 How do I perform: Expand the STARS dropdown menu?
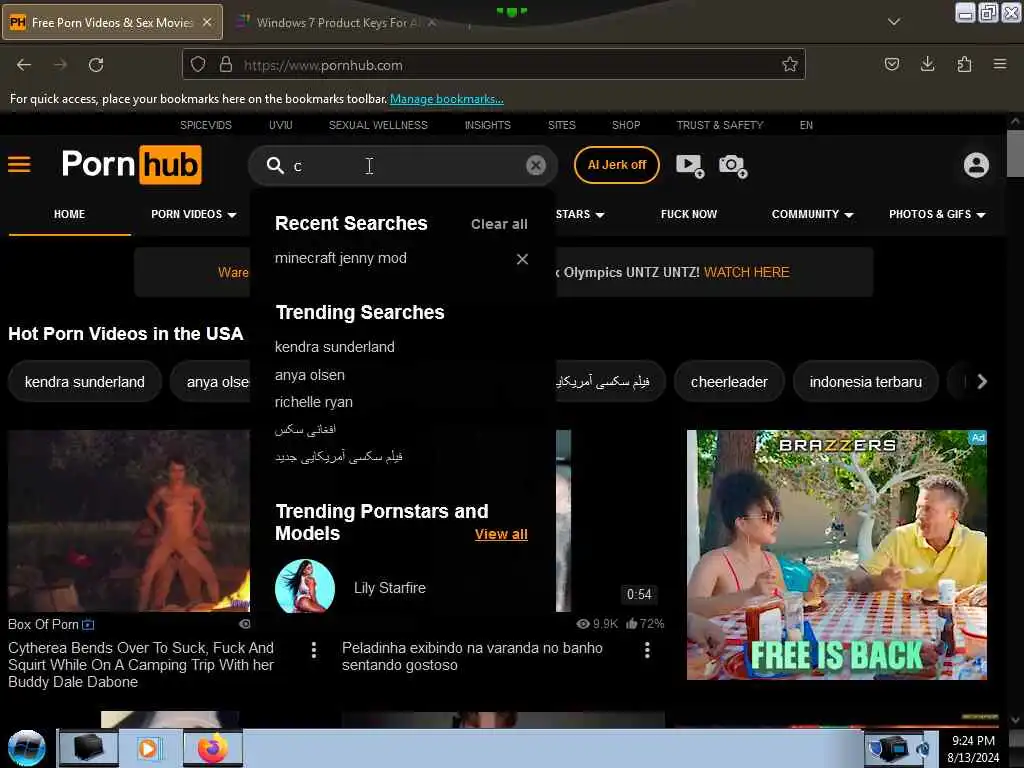point(580,214)
